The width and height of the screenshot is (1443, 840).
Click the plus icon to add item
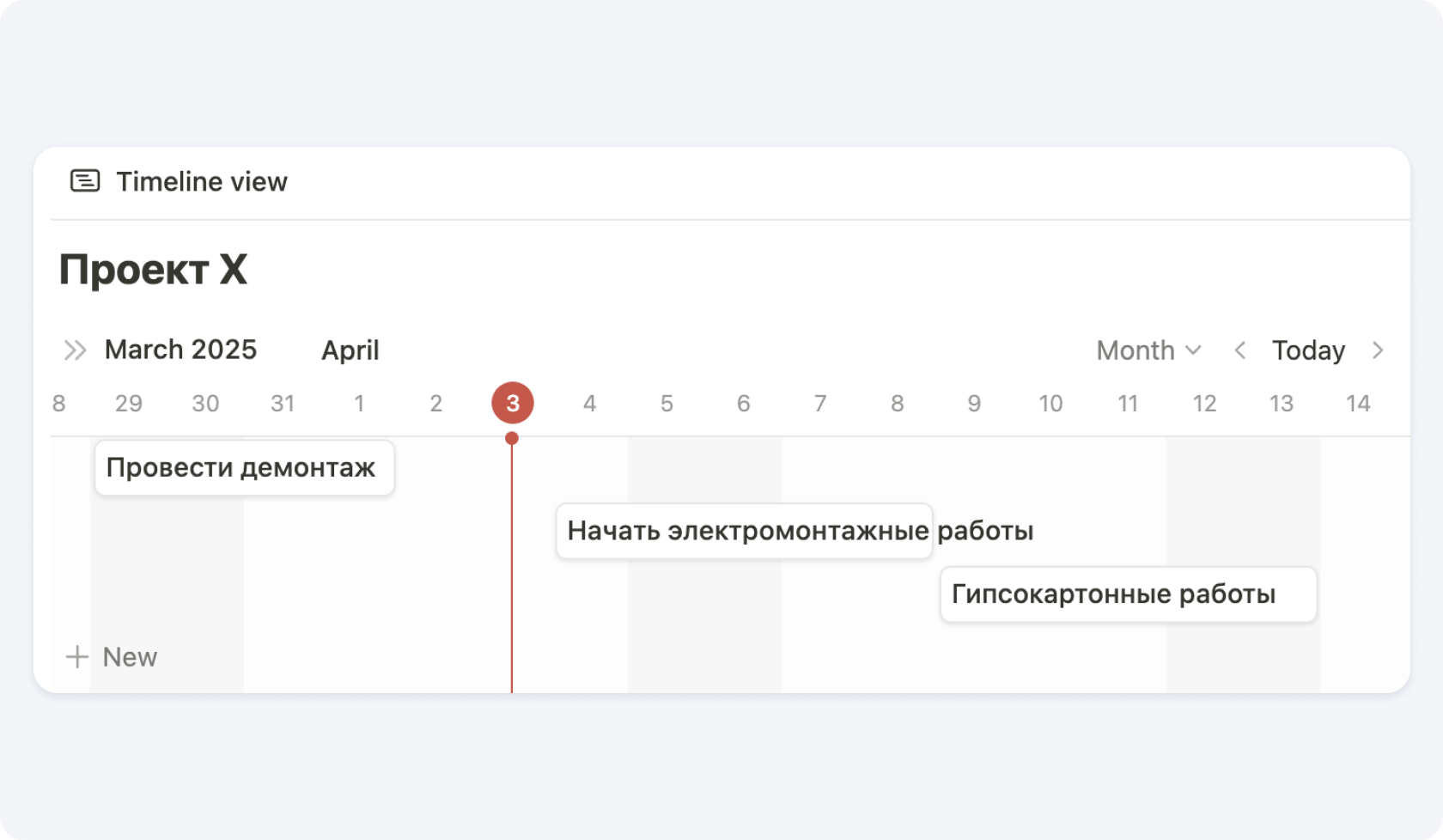point(77,657)
